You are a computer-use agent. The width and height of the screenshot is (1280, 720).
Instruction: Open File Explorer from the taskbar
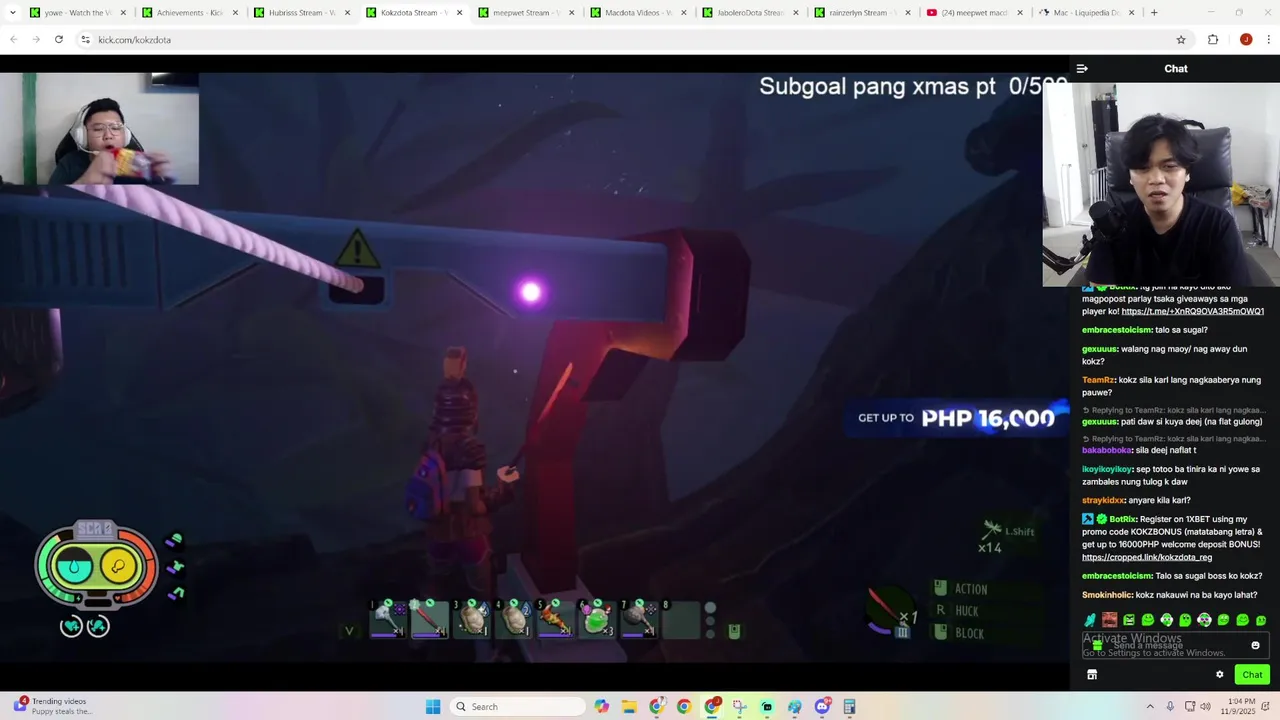[629, 707]
